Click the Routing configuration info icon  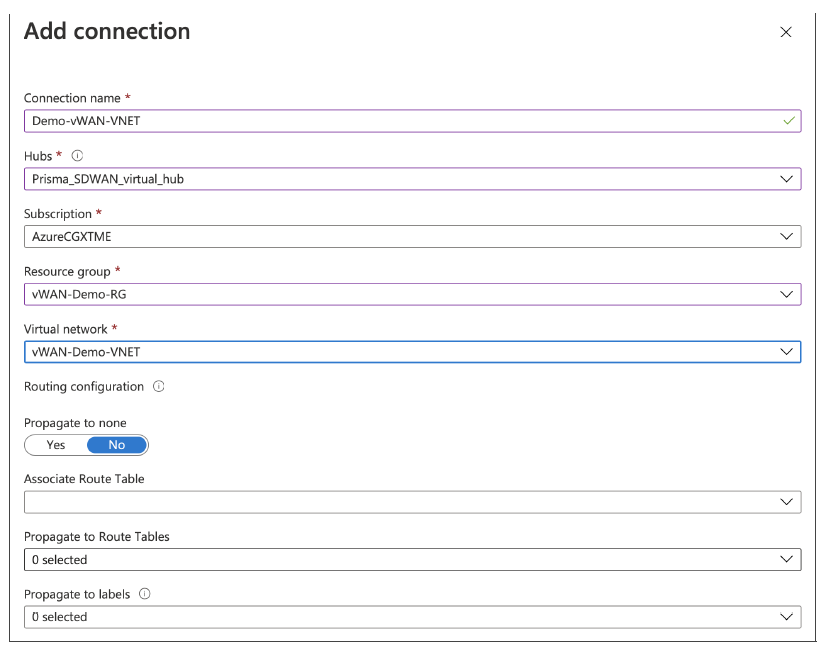159,386
